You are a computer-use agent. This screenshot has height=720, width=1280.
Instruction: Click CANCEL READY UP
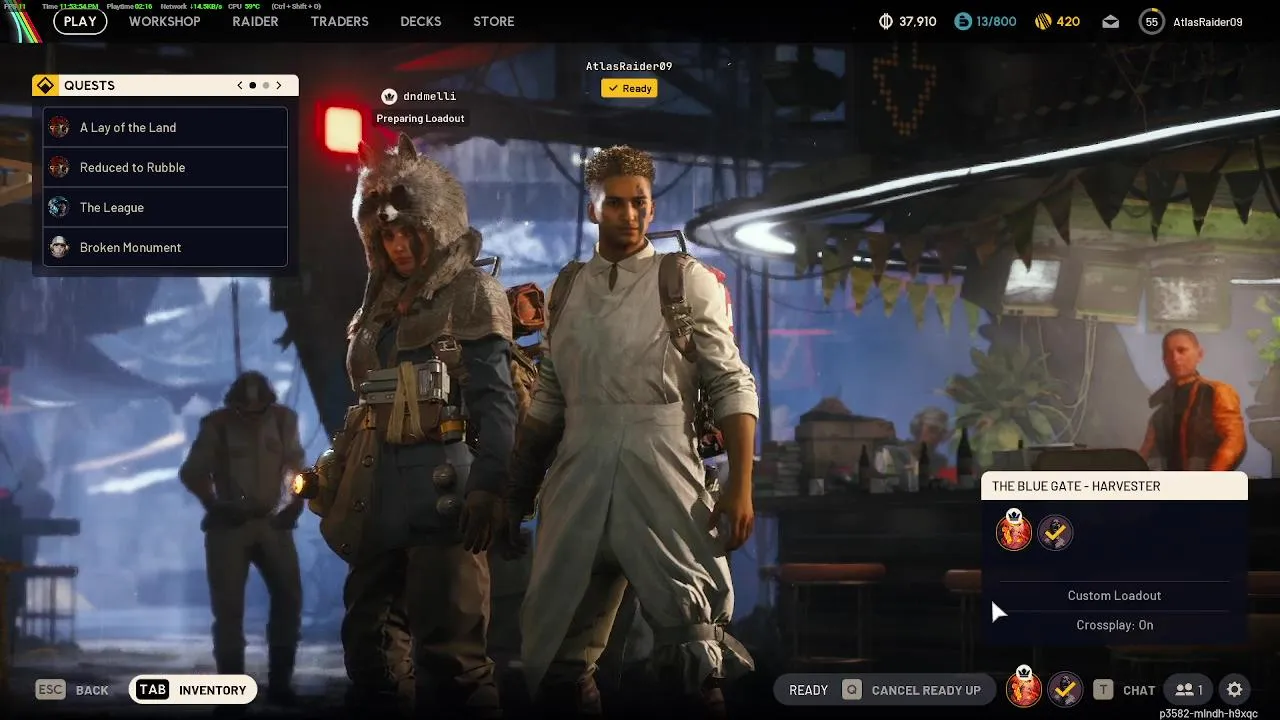click(x=926, y=690)
